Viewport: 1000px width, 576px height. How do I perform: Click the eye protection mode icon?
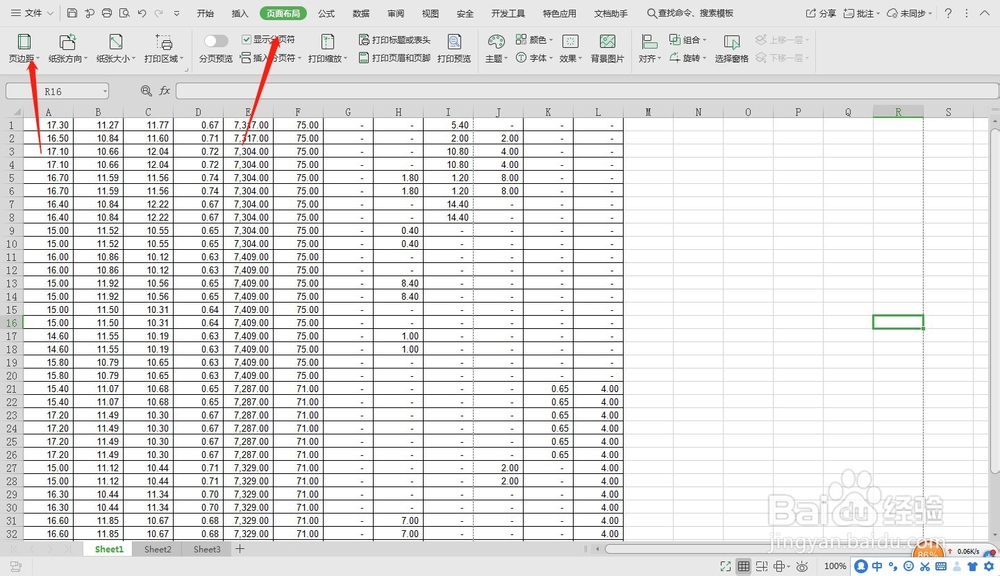[802, 566]
